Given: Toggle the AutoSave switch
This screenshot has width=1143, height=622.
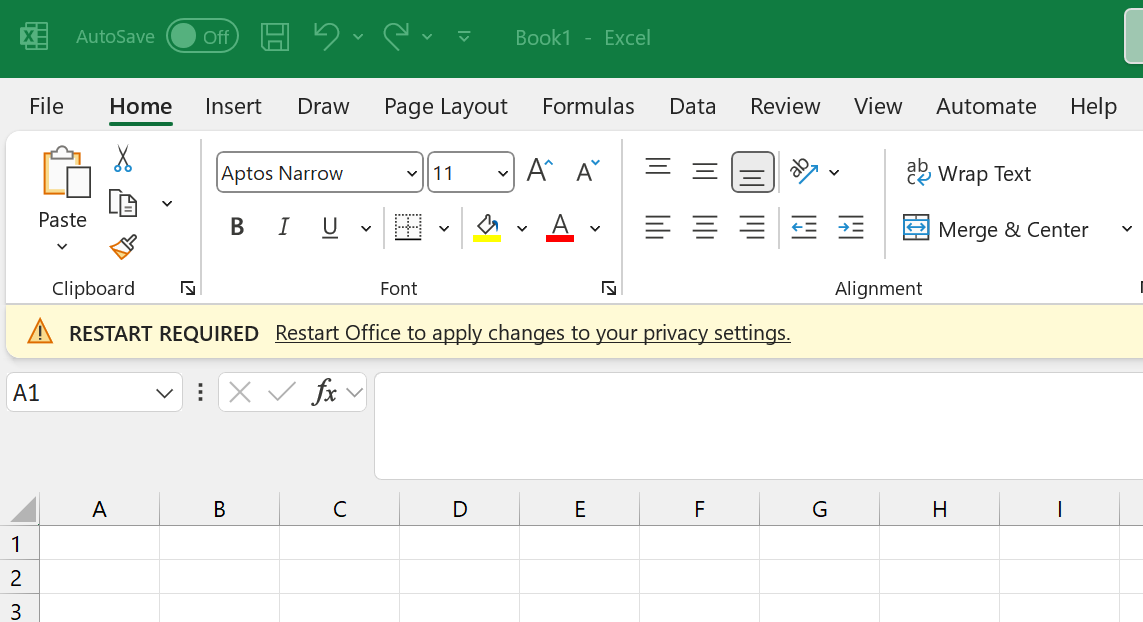Looking at the screenshot, I should [202, 36].
